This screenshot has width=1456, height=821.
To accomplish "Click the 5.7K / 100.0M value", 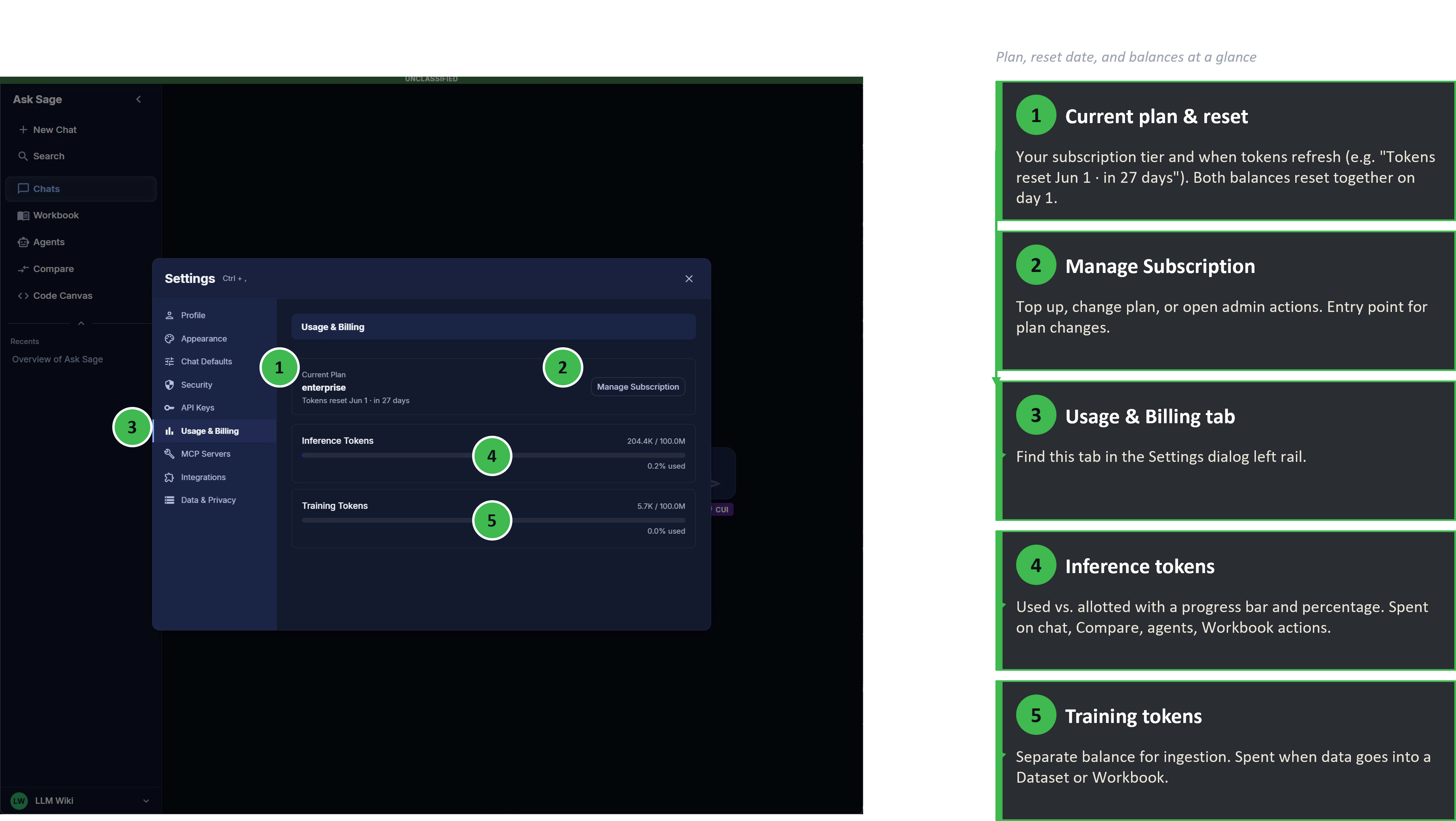I will [661, 506].
